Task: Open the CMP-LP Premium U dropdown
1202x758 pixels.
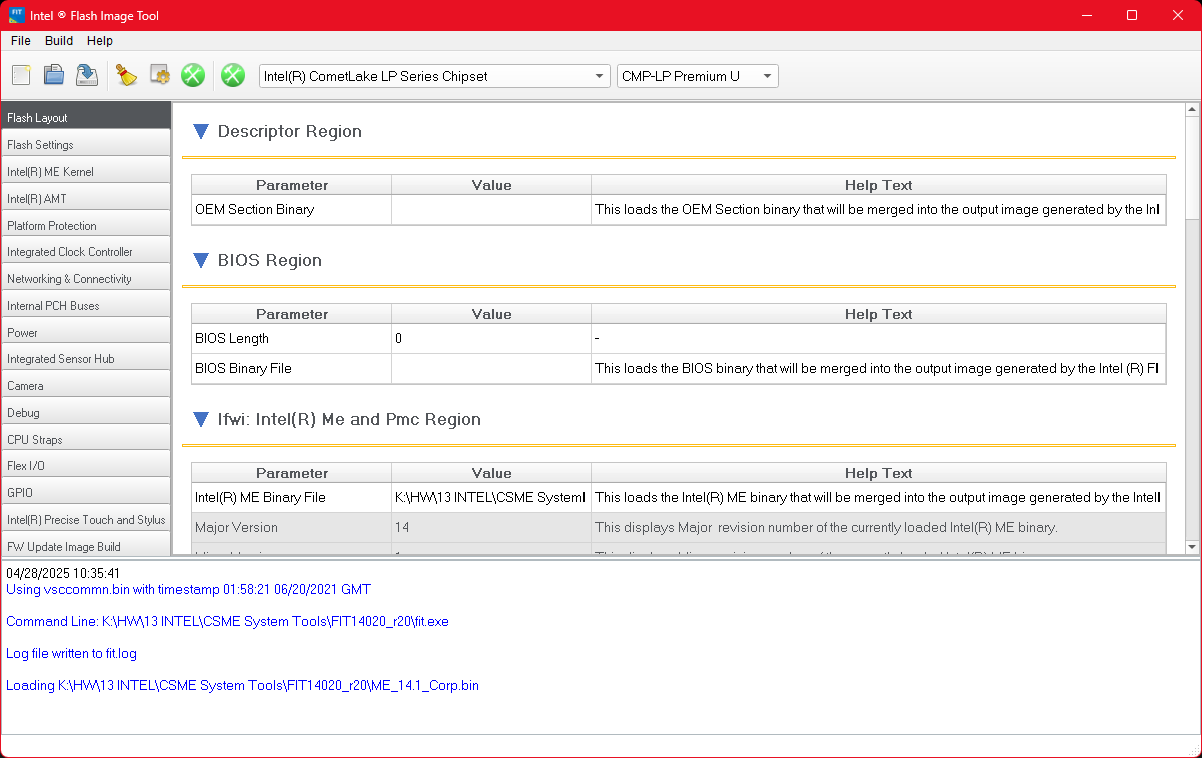Action: [698, 76]
